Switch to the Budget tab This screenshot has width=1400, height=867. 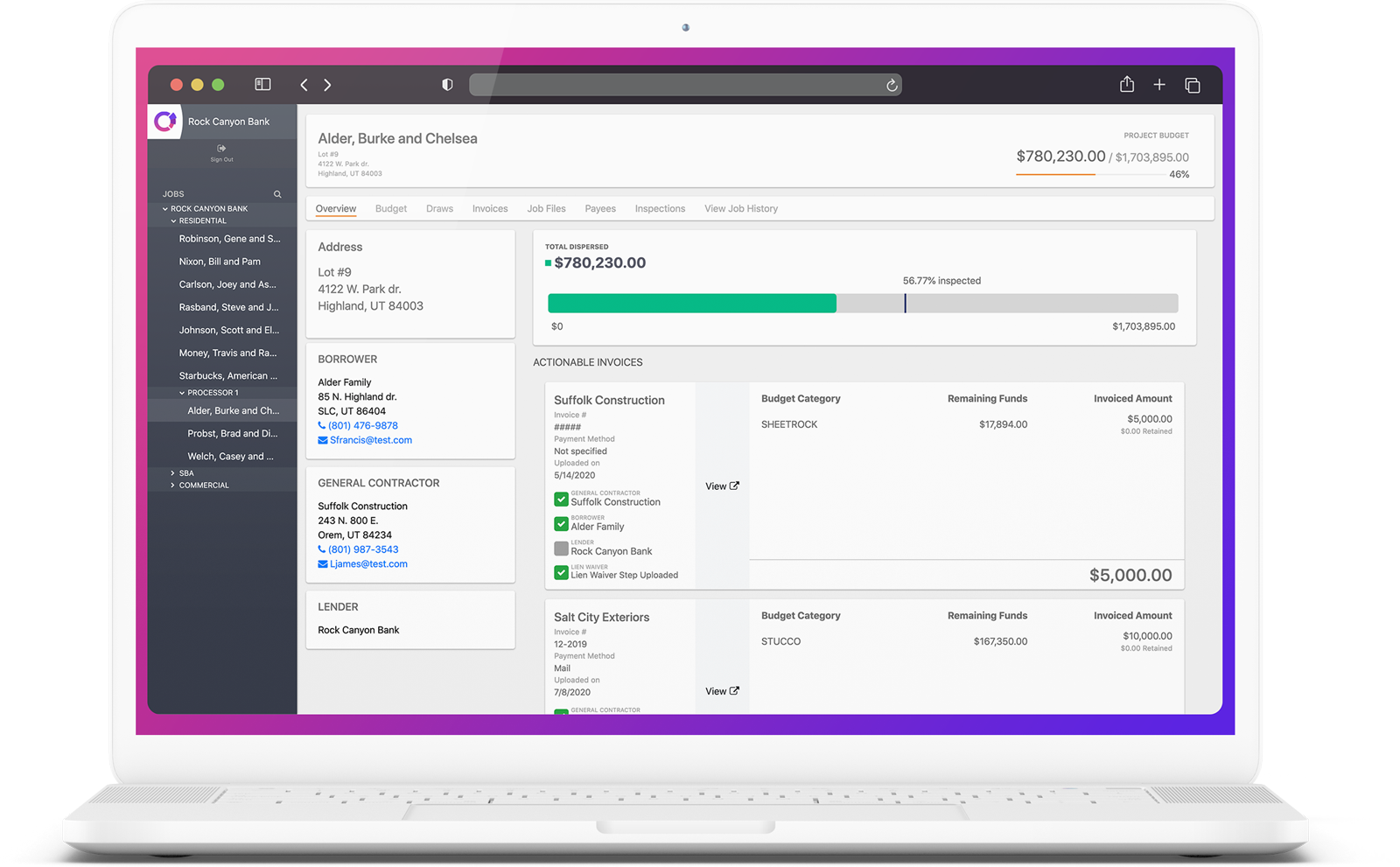coord(391,209)
